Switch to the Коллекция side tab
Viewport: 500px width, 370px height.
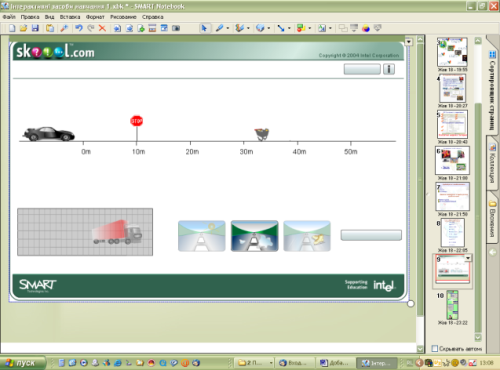tap(492, 163)
